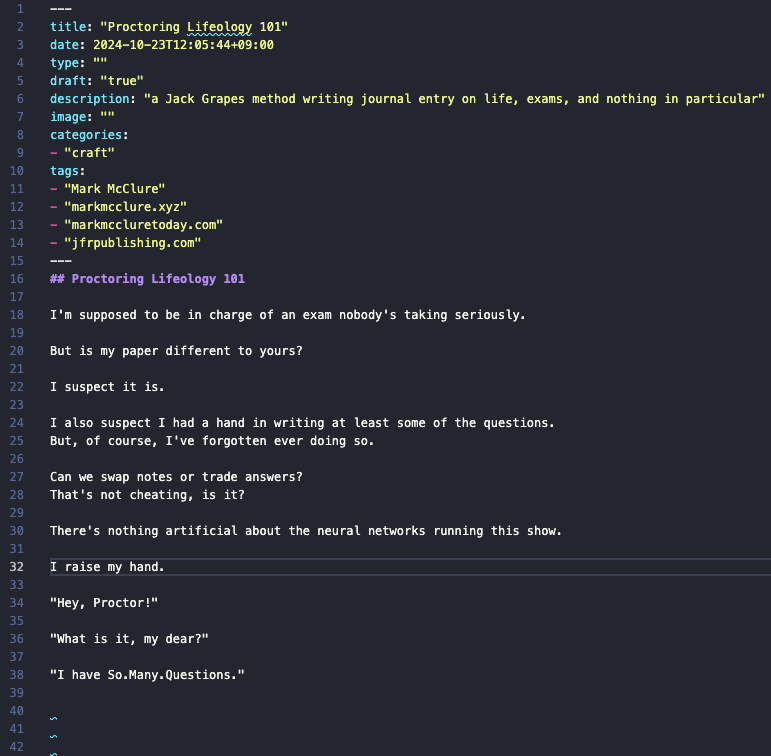Click the sentence 'Can we swap notes or trade answers?'
This screenshot has height=756, width=771.
coord(176,477)
